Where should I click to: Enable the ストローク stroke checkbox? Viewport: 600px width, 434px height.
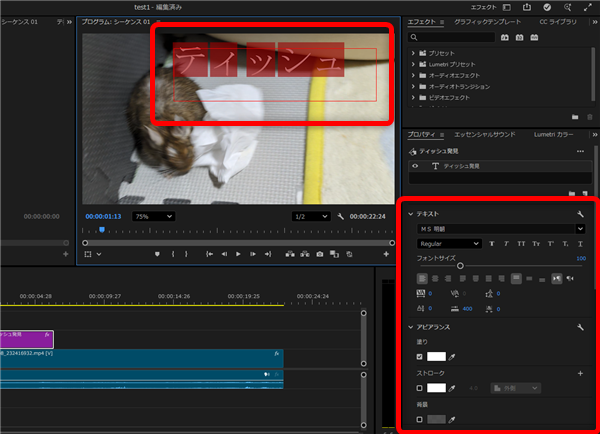coord(419,388)
